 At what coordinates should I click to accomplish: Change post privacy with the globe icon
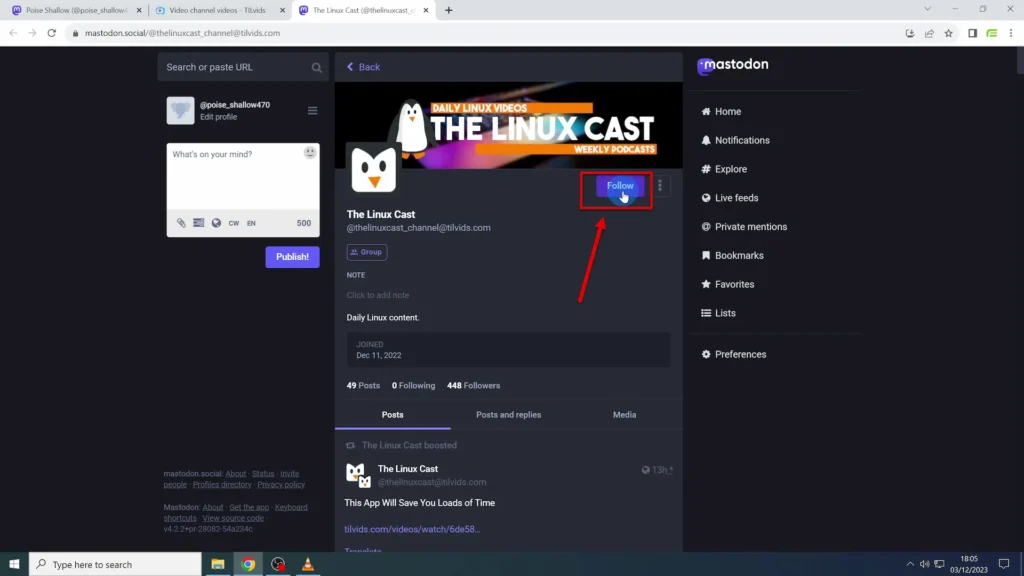click(x=216, y=223)
